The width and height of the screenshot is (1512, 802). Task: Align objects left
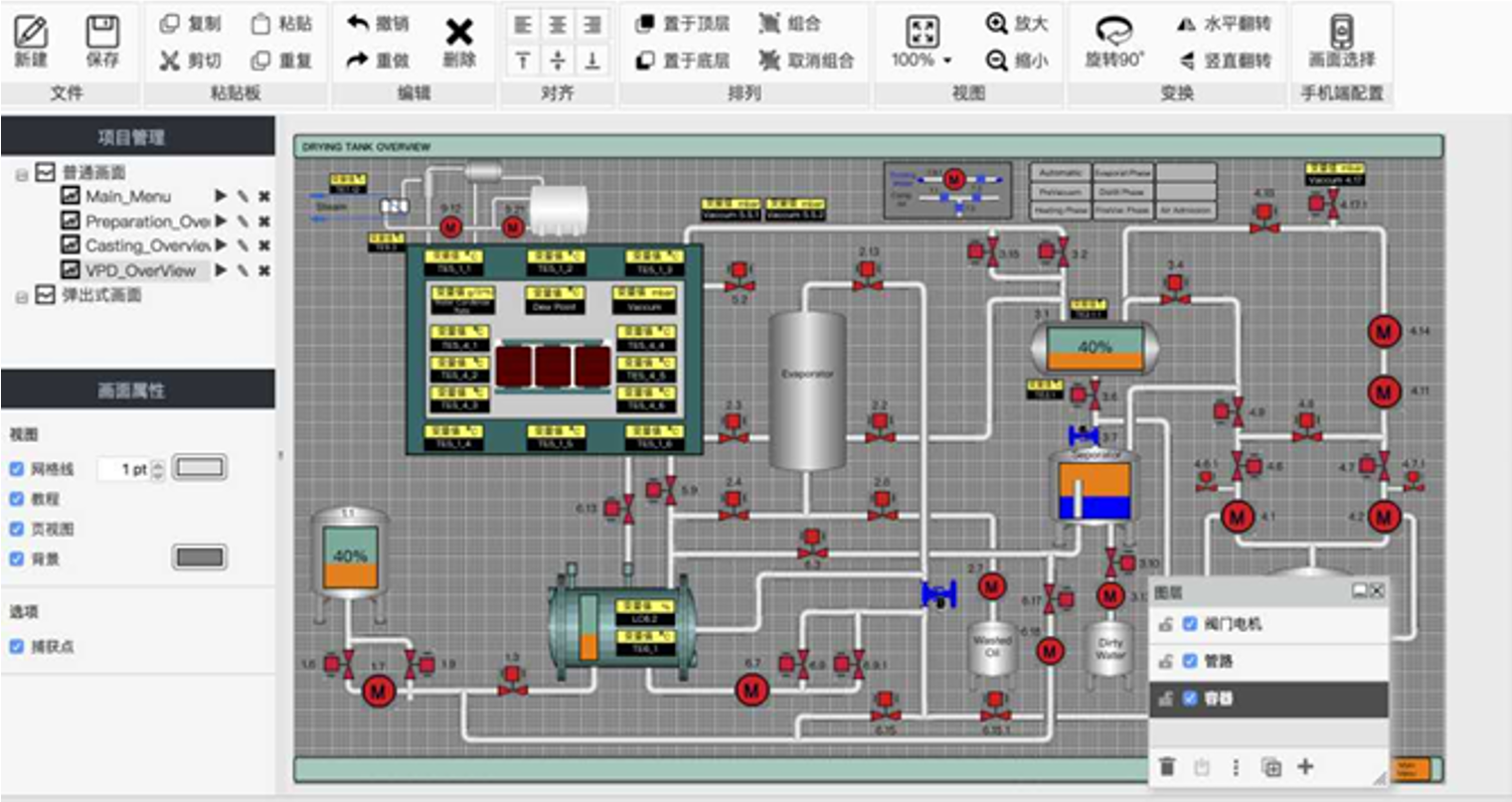point(524,24)
